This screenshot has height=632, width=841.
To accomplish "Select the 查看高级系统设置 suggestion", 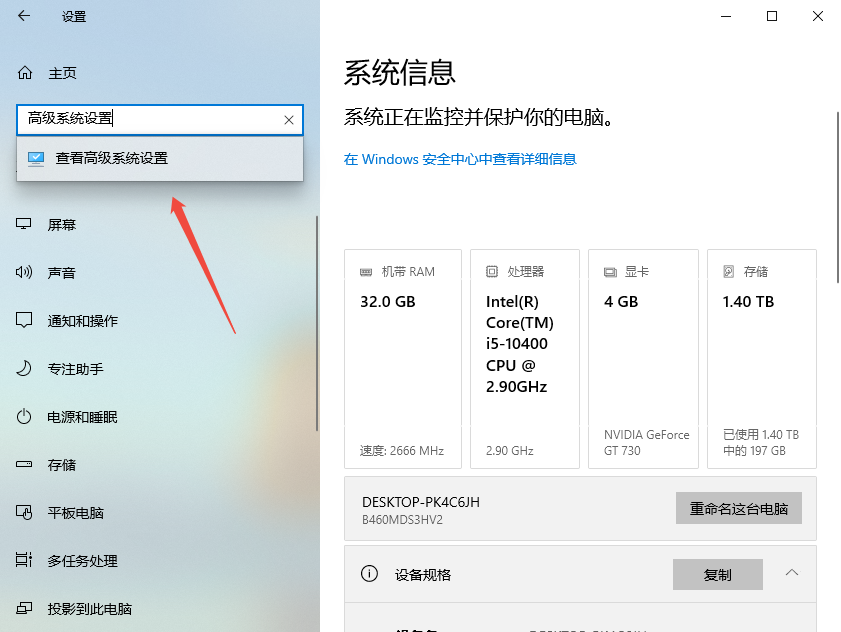I will pyautogui.click(x=160, y=158).
